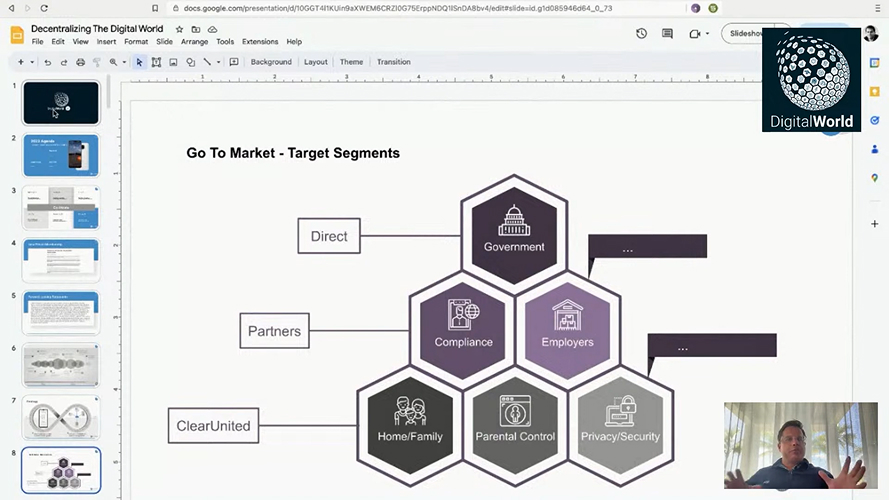Toggle the paint format tool
889x500 pixels.
[97, 62]
